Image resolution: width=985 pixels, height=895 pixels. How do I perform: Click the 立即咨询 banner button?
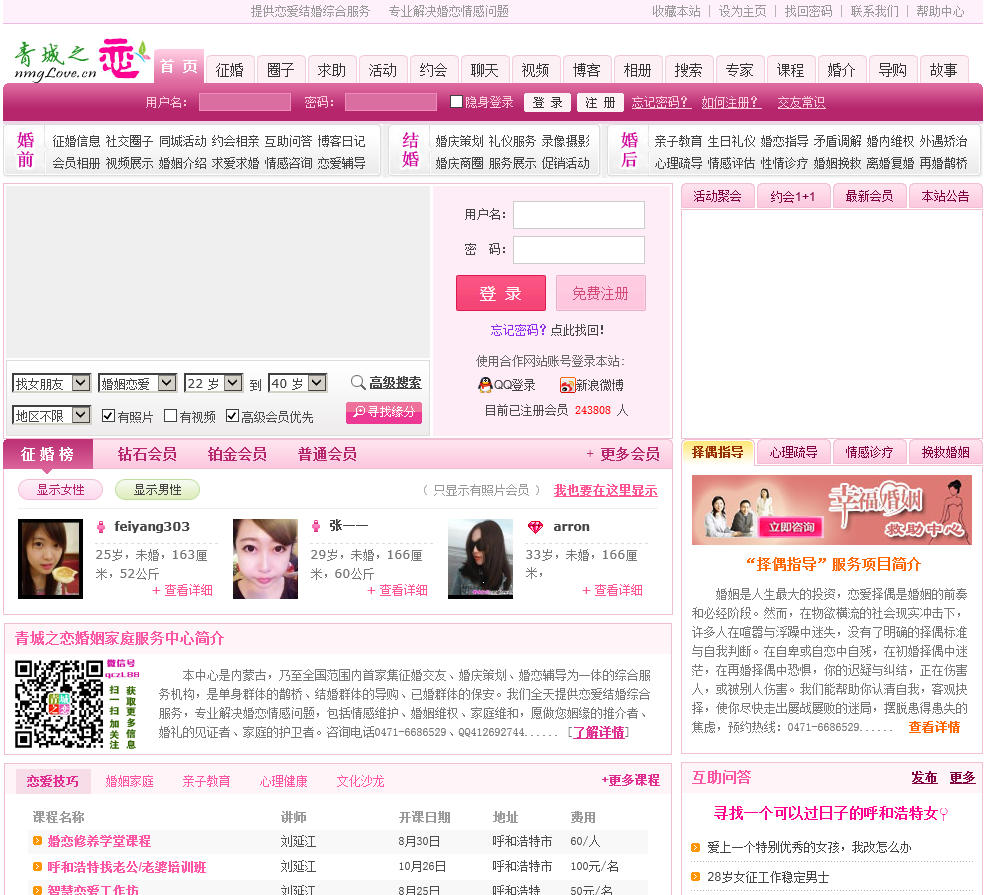(791, 527)
